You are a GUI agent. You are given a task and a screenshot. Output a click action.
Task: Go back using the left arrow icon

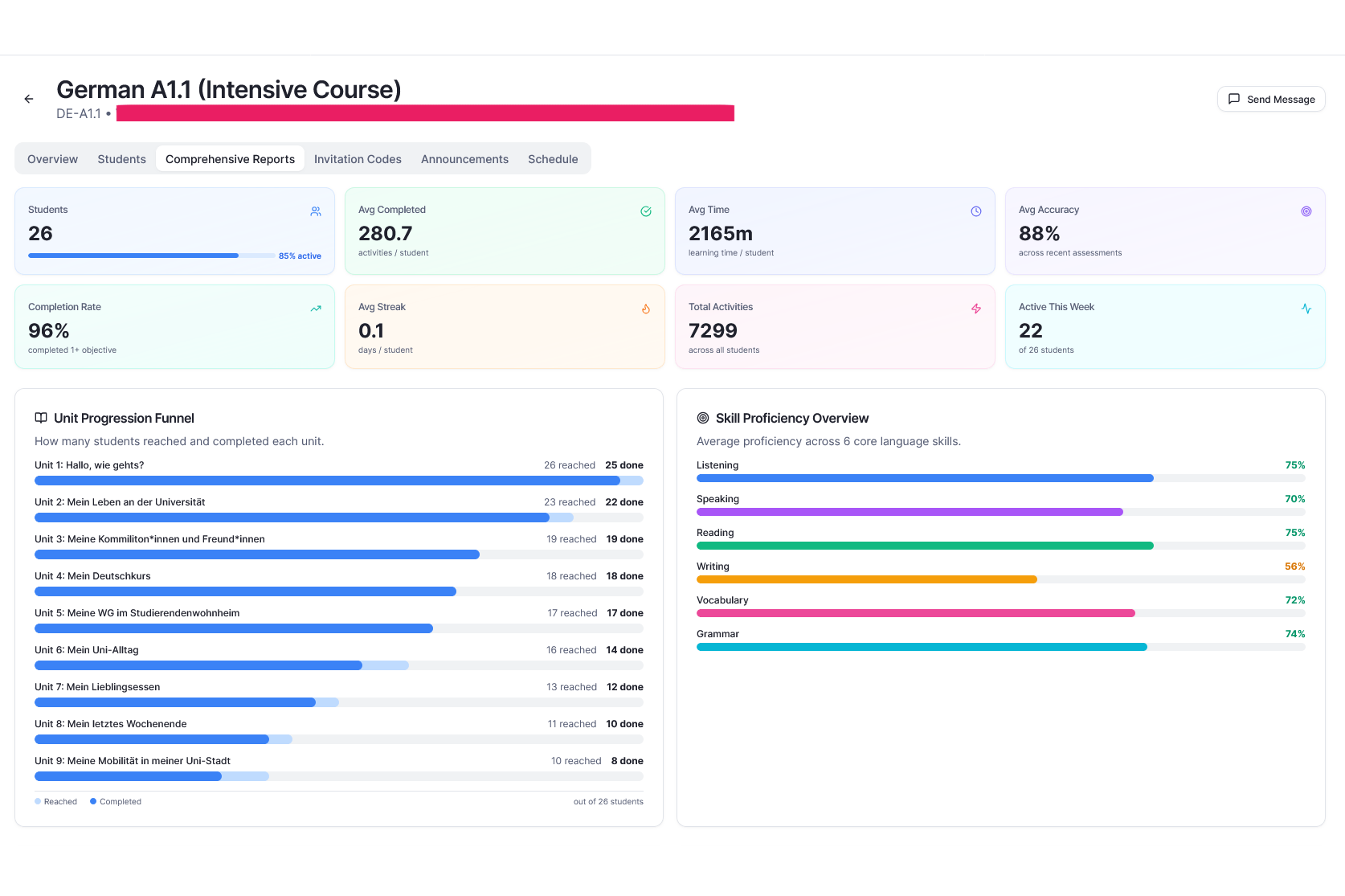(x=29, y=99)
